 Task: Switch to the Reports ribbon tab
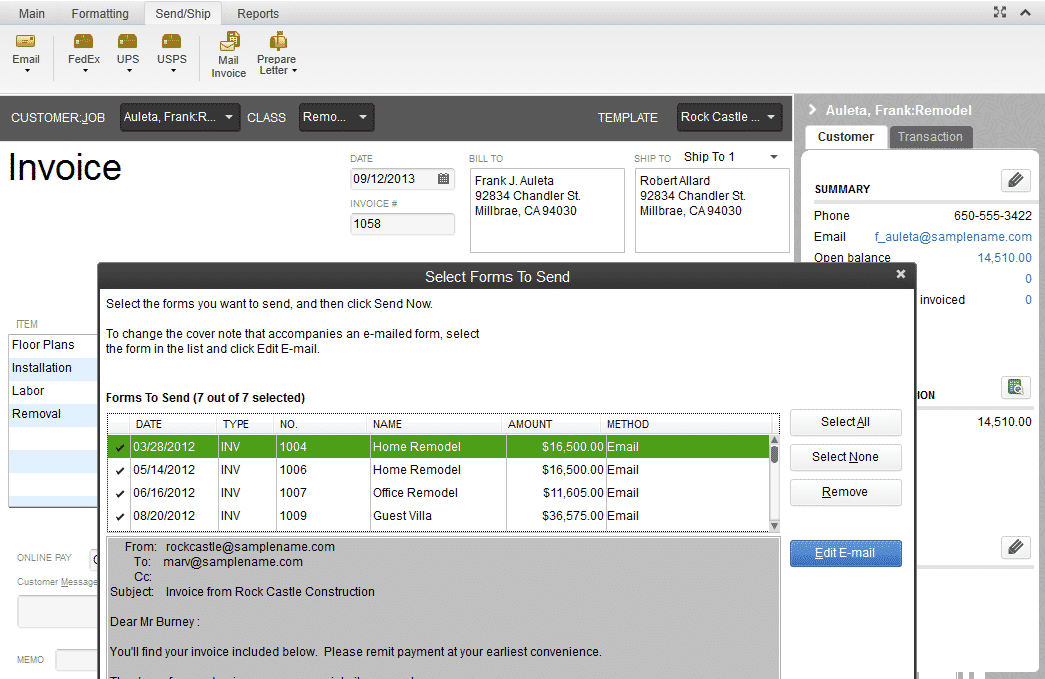(258, 13)
